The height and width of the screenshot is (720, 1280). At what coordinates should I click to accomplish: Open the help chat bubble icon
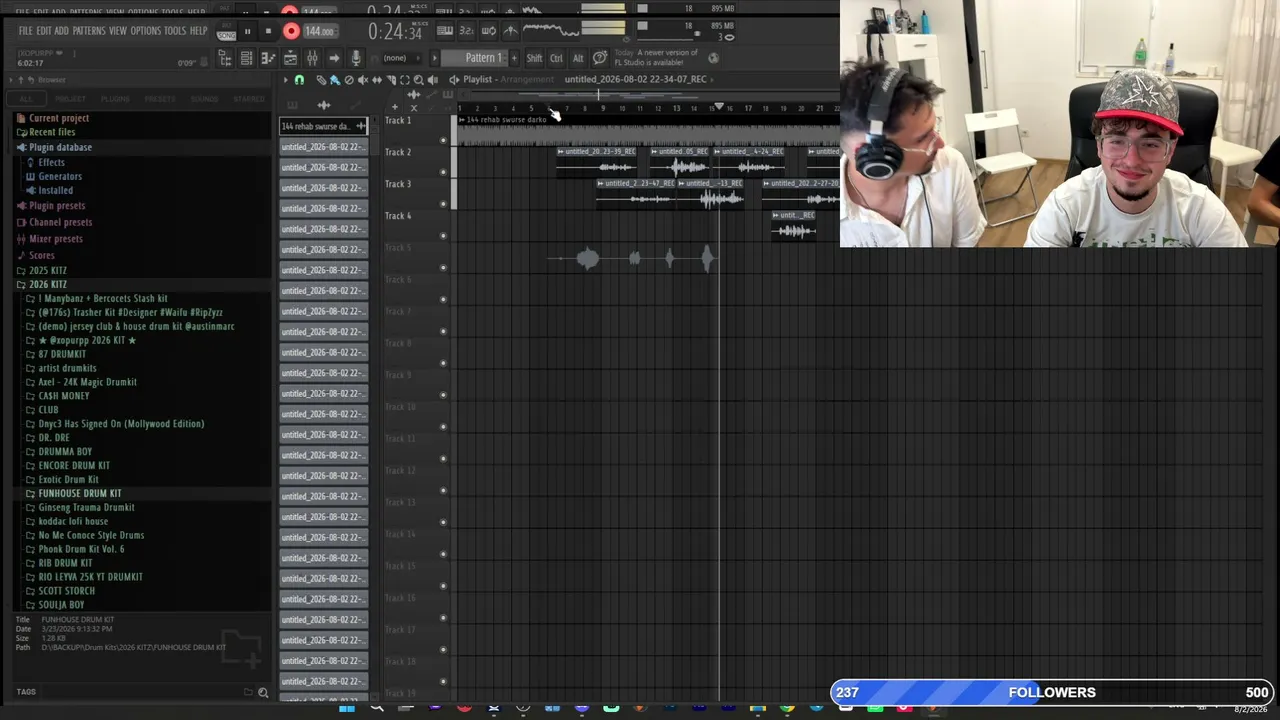600,58
